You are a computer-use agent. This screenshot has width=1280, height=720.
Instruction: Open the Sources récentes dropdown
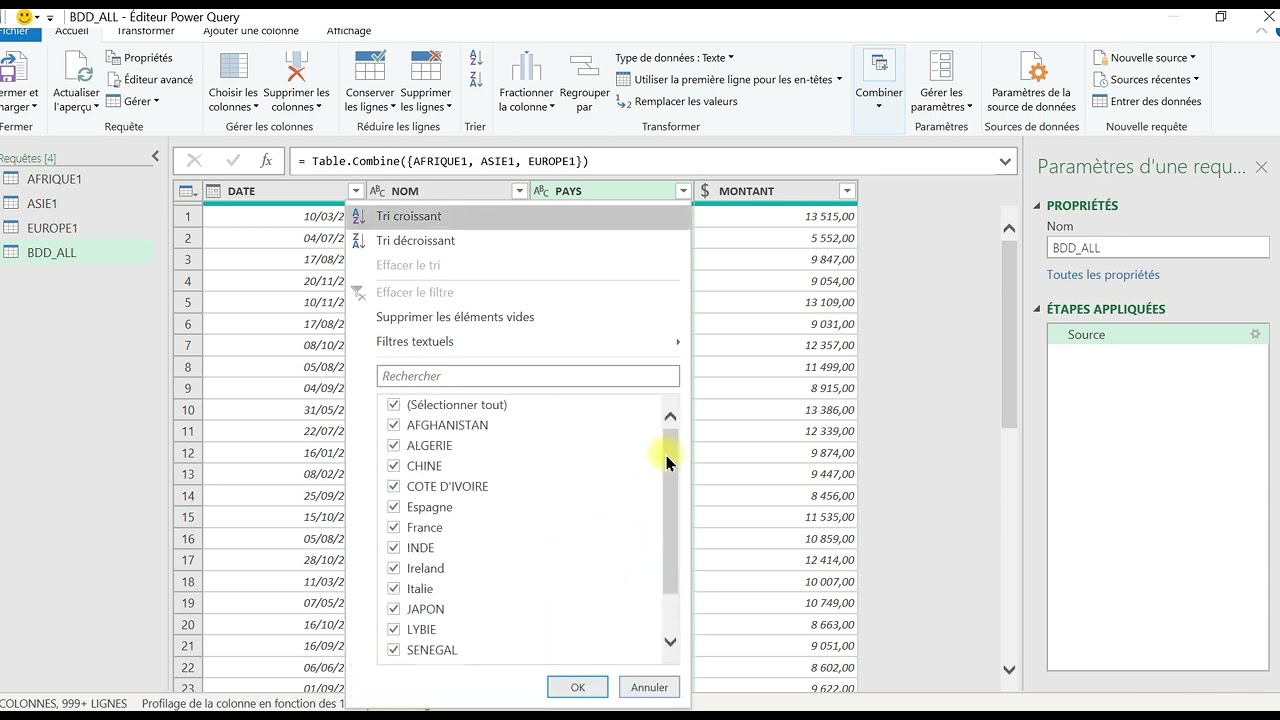(1147, 79)
